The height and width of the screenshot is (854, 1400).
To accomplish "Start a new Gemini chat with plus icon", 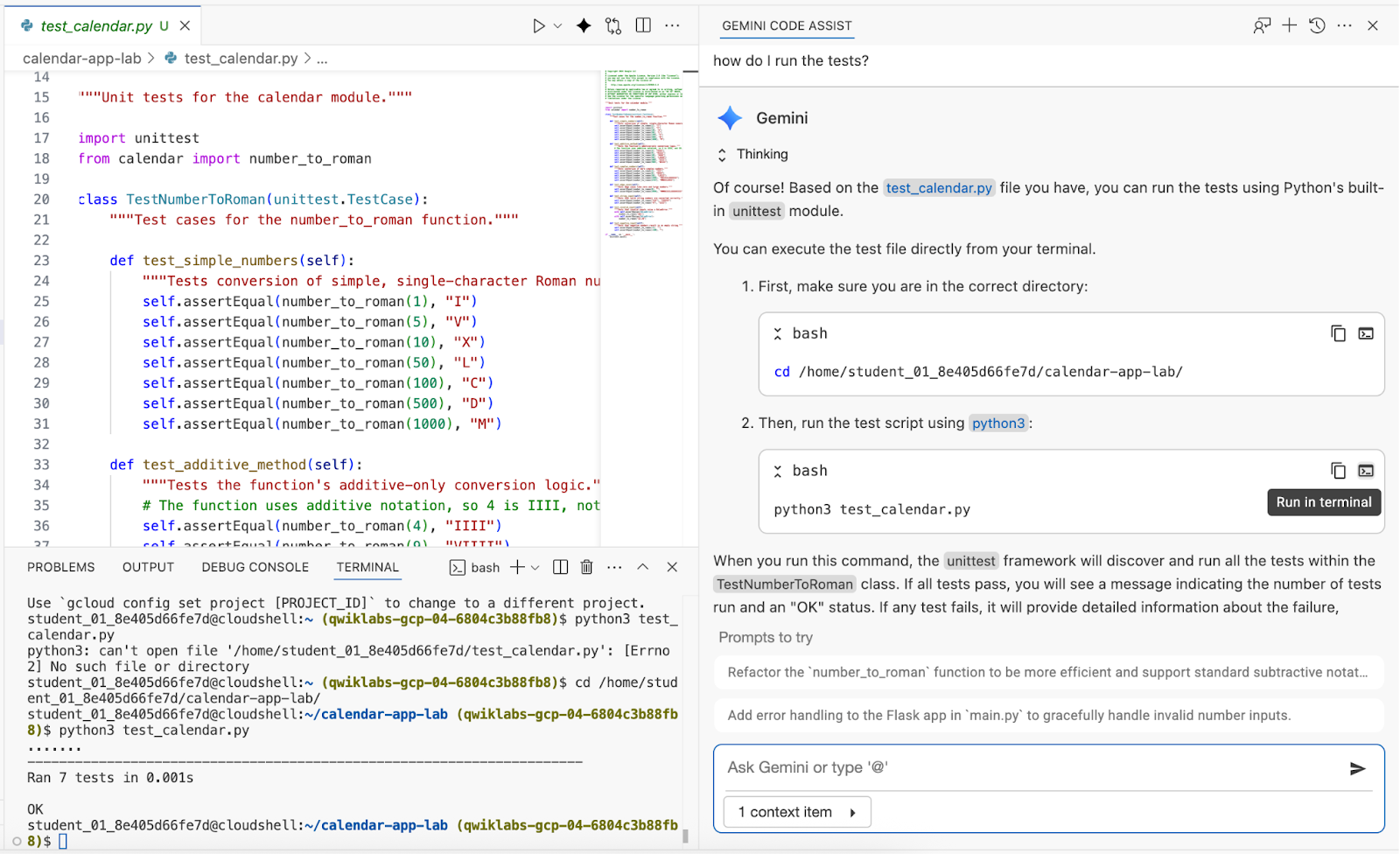I will click(1289, 25).
